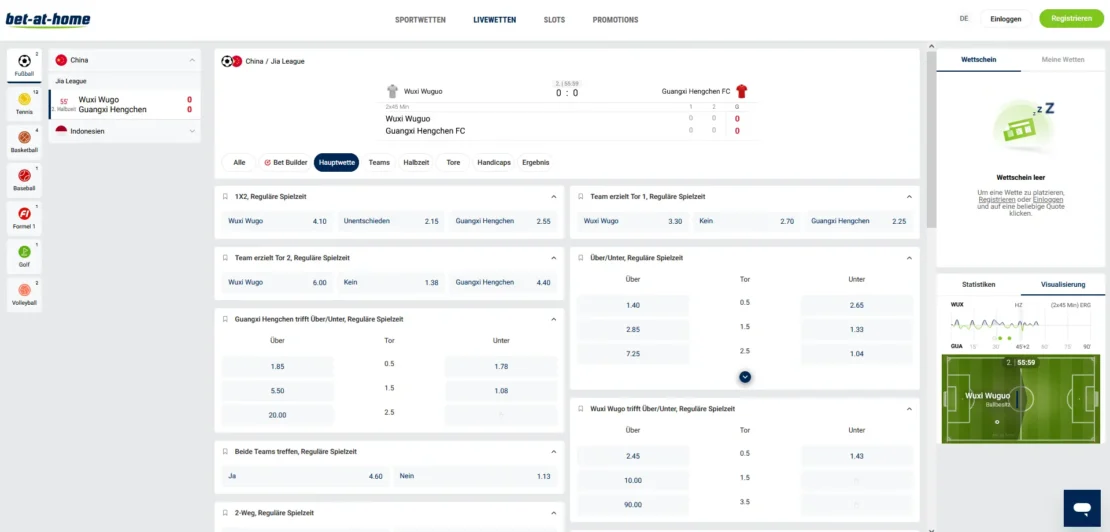
Task: Select the Halbzeit filter
Action: (x=416, y=163)
